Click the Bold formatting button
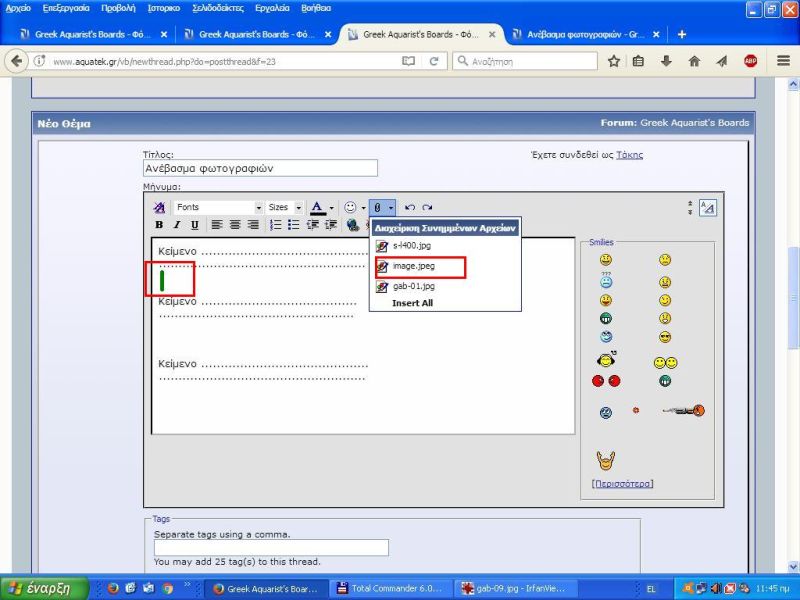 pyautogui.click(x=159, y=225)
